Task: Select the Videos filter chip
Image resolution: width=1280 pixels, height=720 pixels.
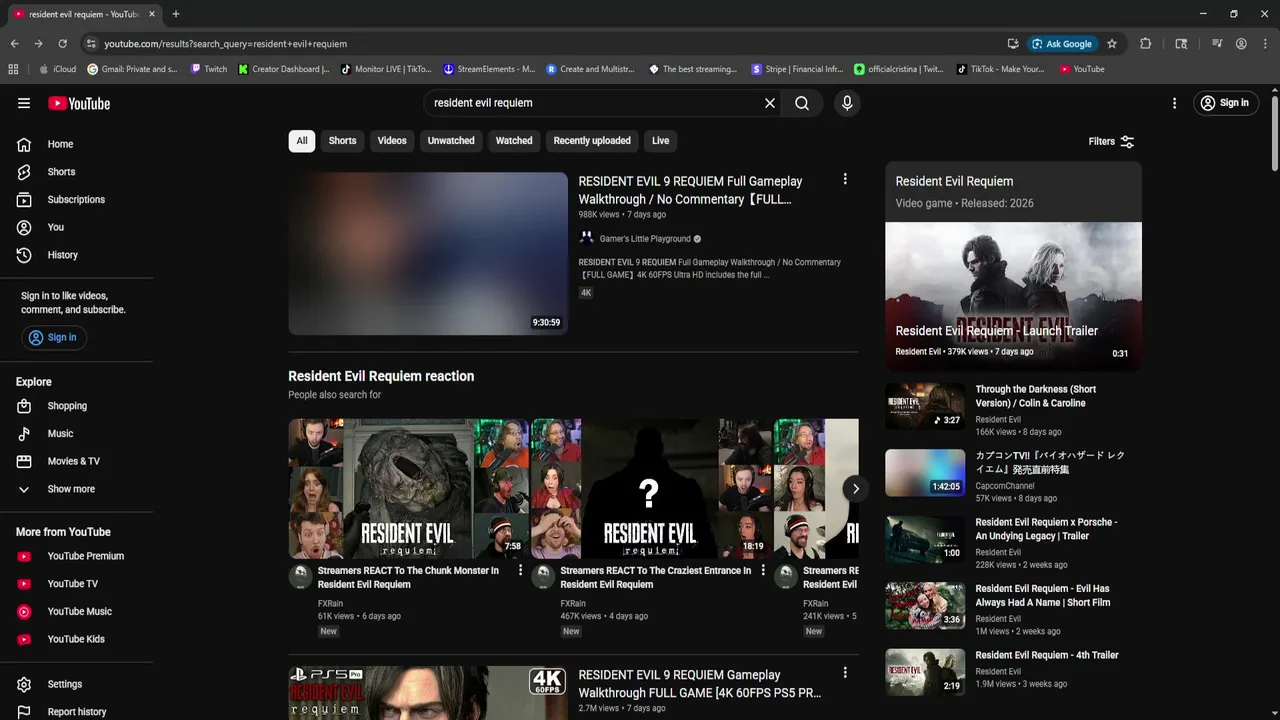Action: tap(392, 141)
